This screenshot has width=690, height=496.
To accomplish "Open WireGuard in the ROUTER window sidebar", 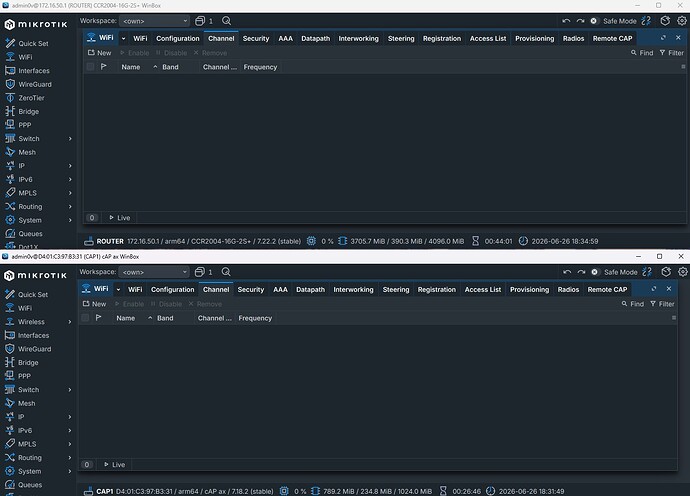I will click(x=28, y=84).
